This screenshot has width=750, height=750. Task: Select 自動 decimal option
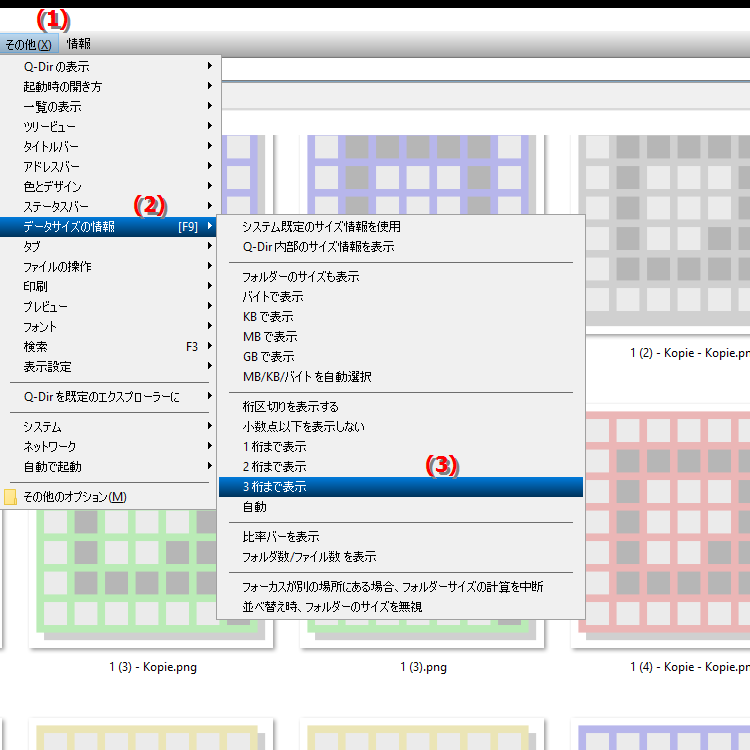(x=401, y=507)
